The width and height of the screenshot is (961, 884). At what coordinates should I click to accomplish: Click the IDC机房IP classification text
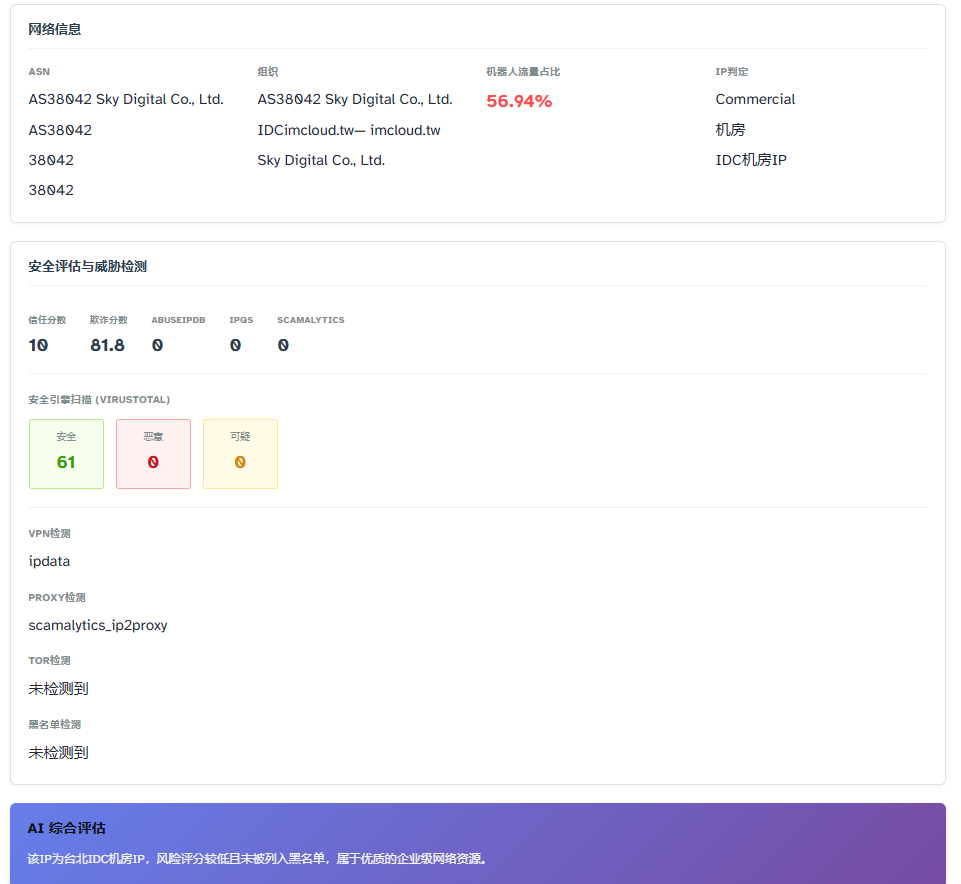[751, 160]
